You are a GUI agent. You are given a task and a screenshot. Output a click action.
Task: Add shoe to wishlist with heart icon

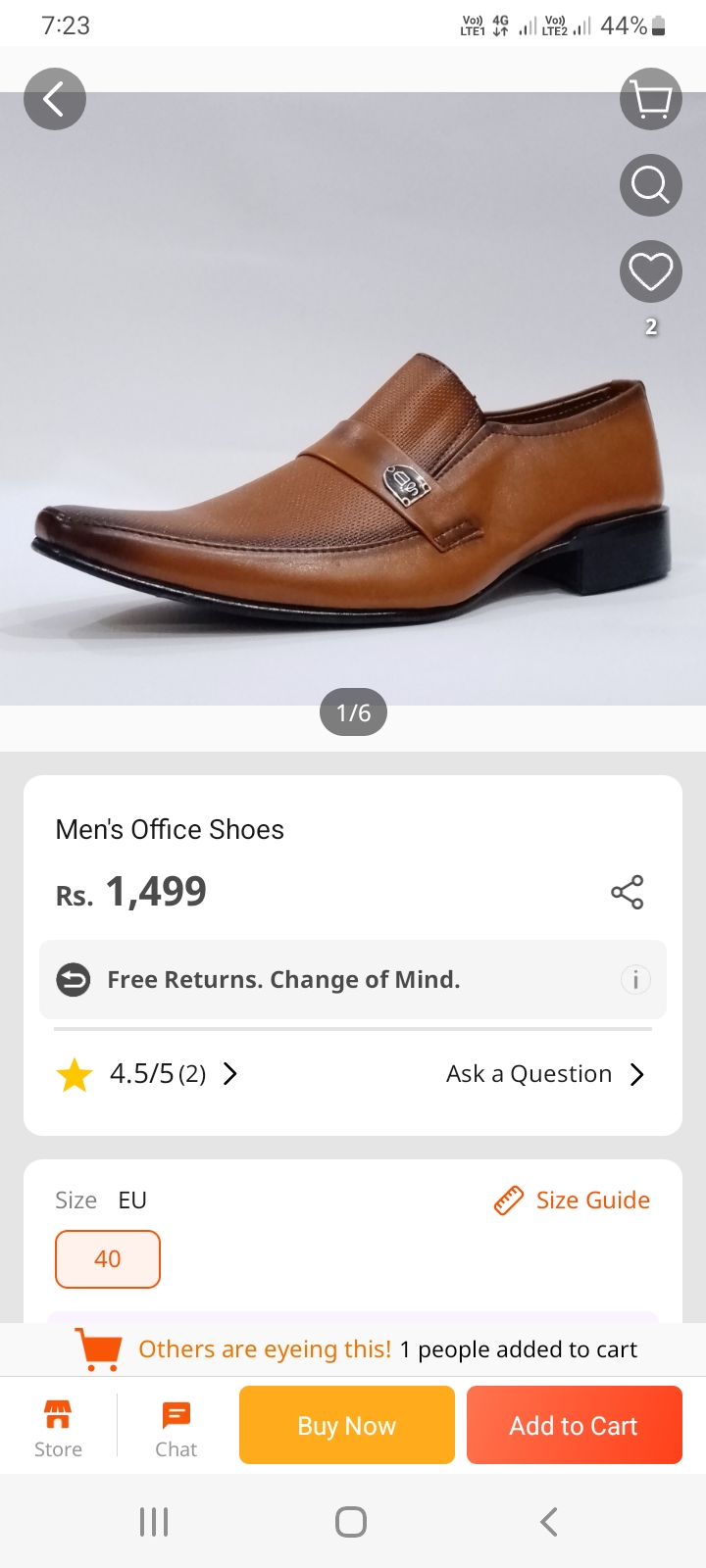pyautogui.click(x=651, y=271)
